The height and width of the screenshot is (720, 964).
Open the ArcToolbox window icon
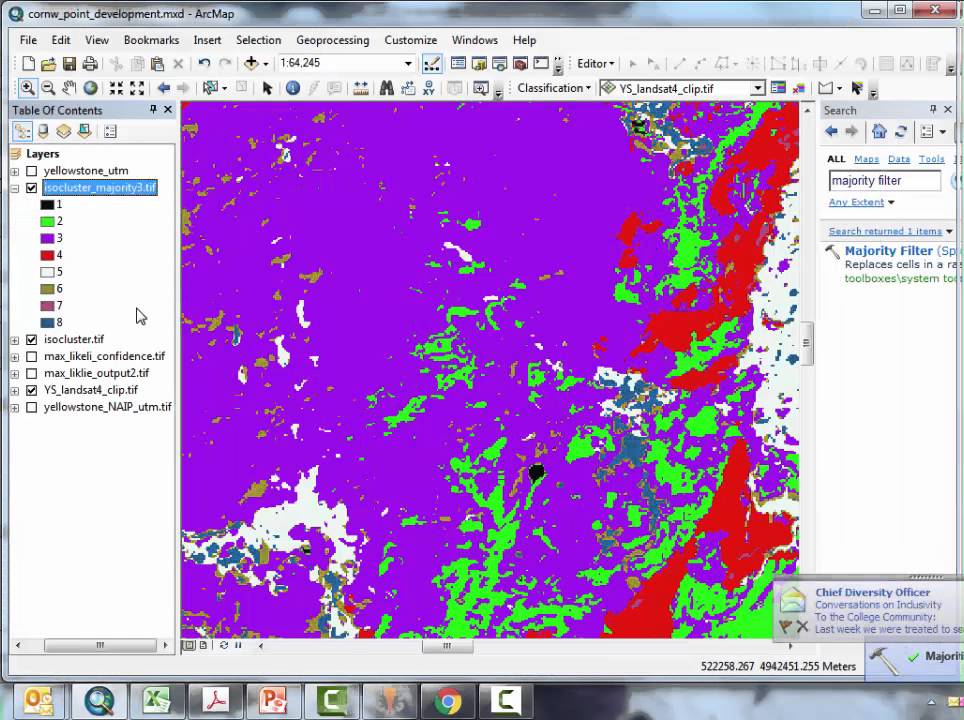point(520,63)
